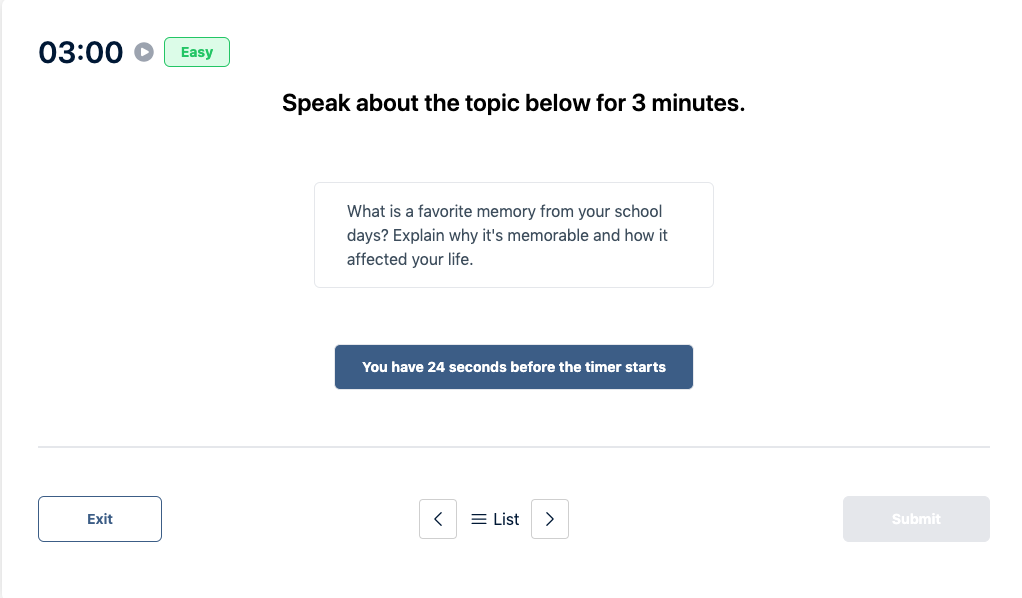Click the 03:00 timer display
This screenshot has width=1022, height=598.
(x=80, y=52)
